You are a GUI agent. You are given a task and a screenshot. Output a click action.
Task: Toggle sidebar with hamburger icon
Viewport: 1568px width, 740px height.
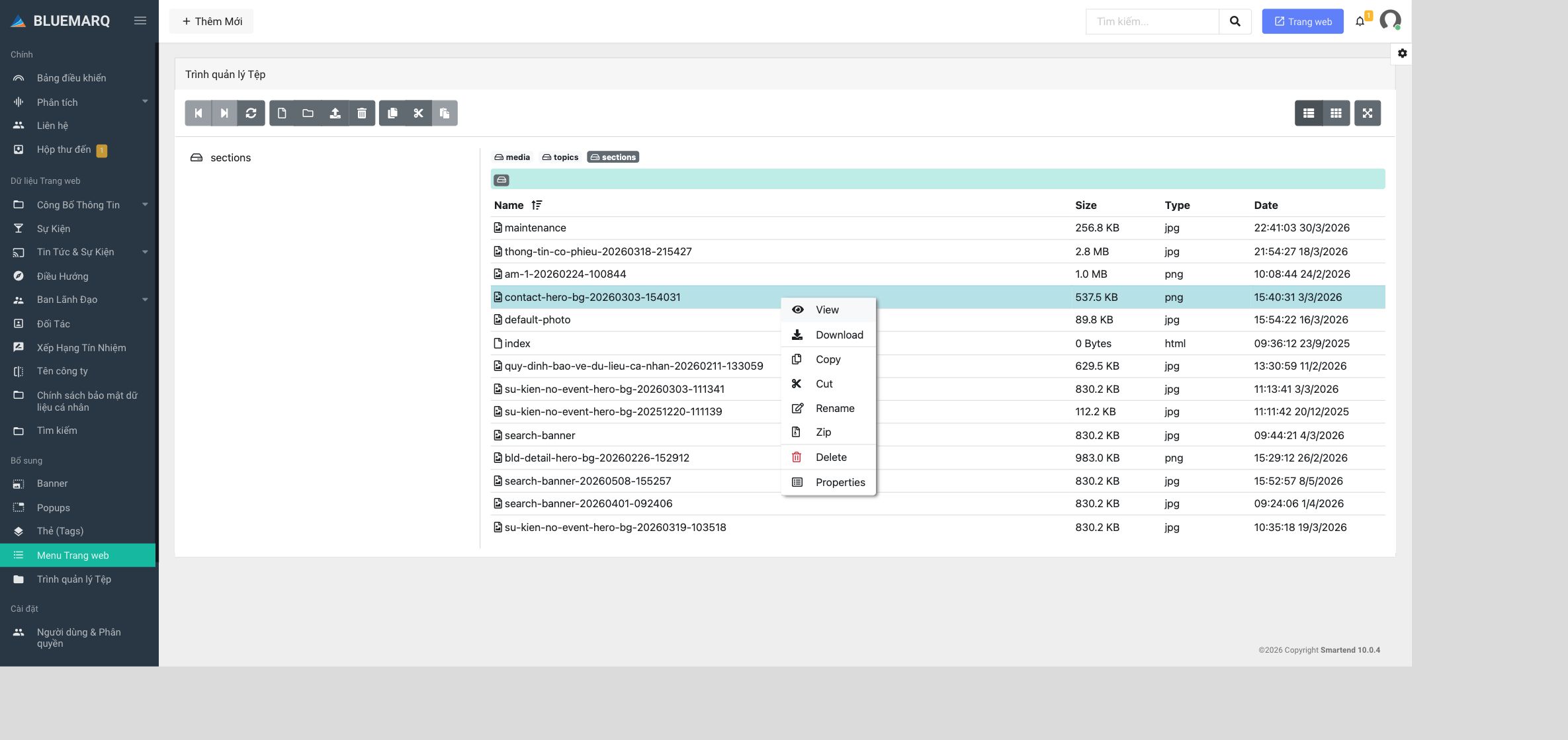coord(140,21)
